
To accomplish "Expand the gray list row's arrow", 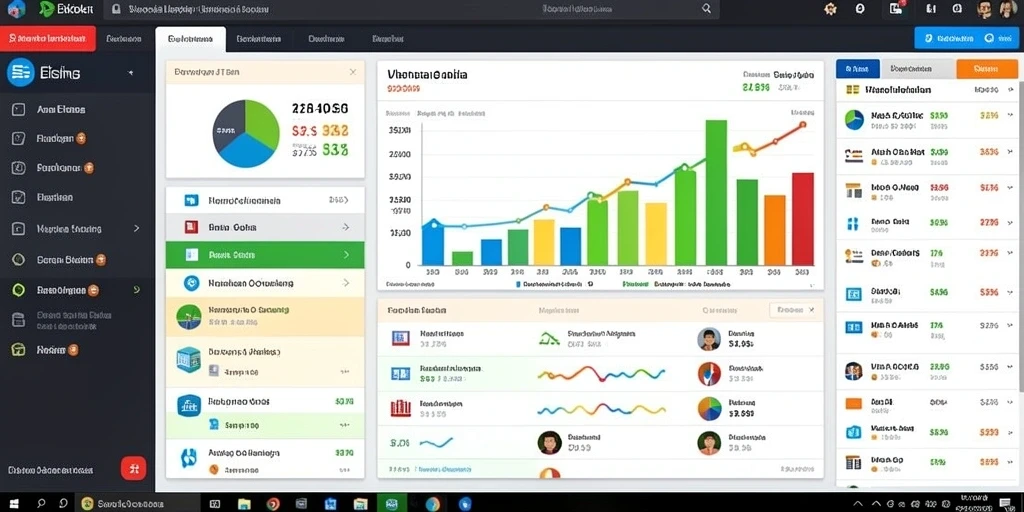I will click(x=345, y=227).
